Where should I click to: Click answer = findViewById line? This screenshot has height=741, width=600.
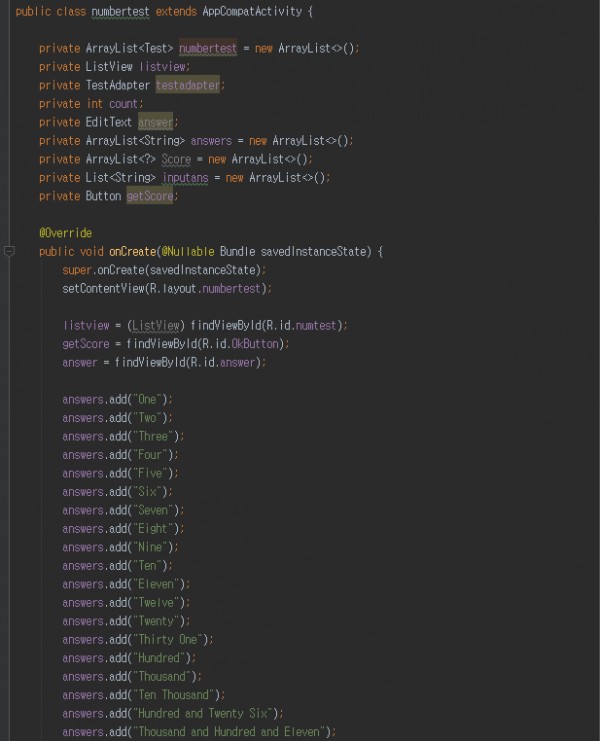[x=164, y=362]
